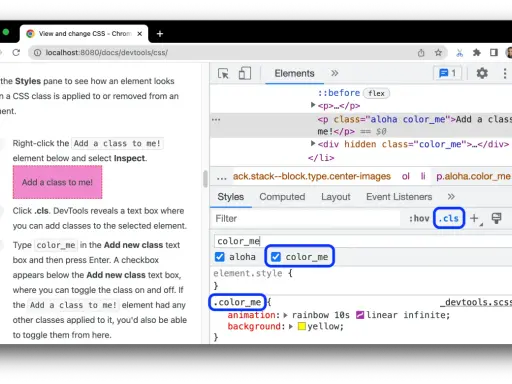512x384 pixels.
Task: Click the element.style rule header
Action: 253,273
